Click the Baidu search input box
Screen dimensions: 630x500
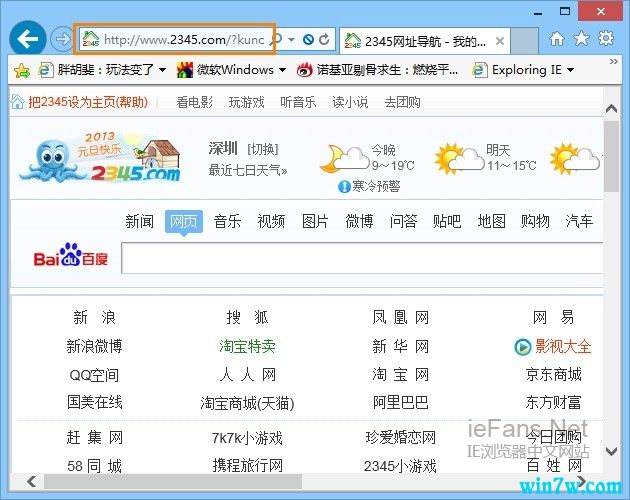[362, 258]
